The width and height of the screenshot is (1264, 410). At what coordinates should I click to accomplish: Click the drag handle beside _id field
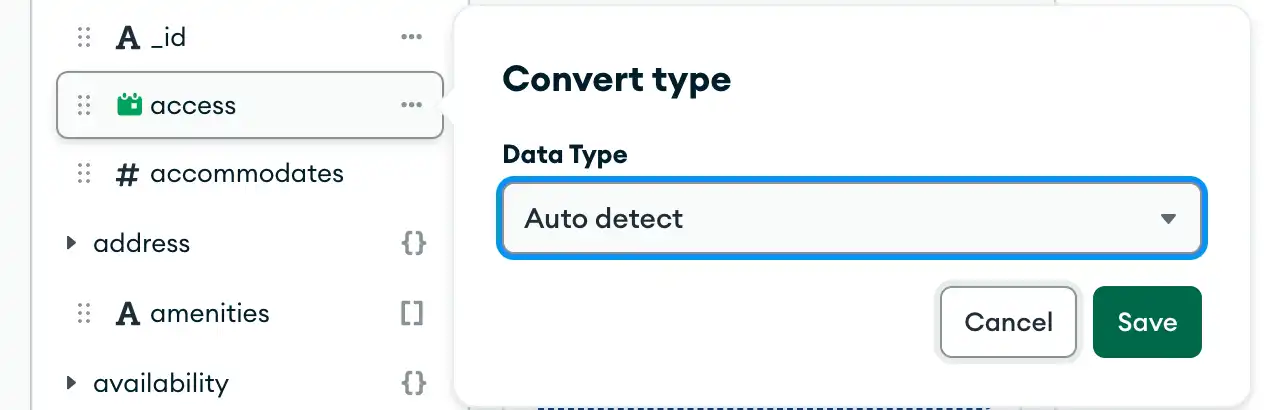tap(84, 38)
